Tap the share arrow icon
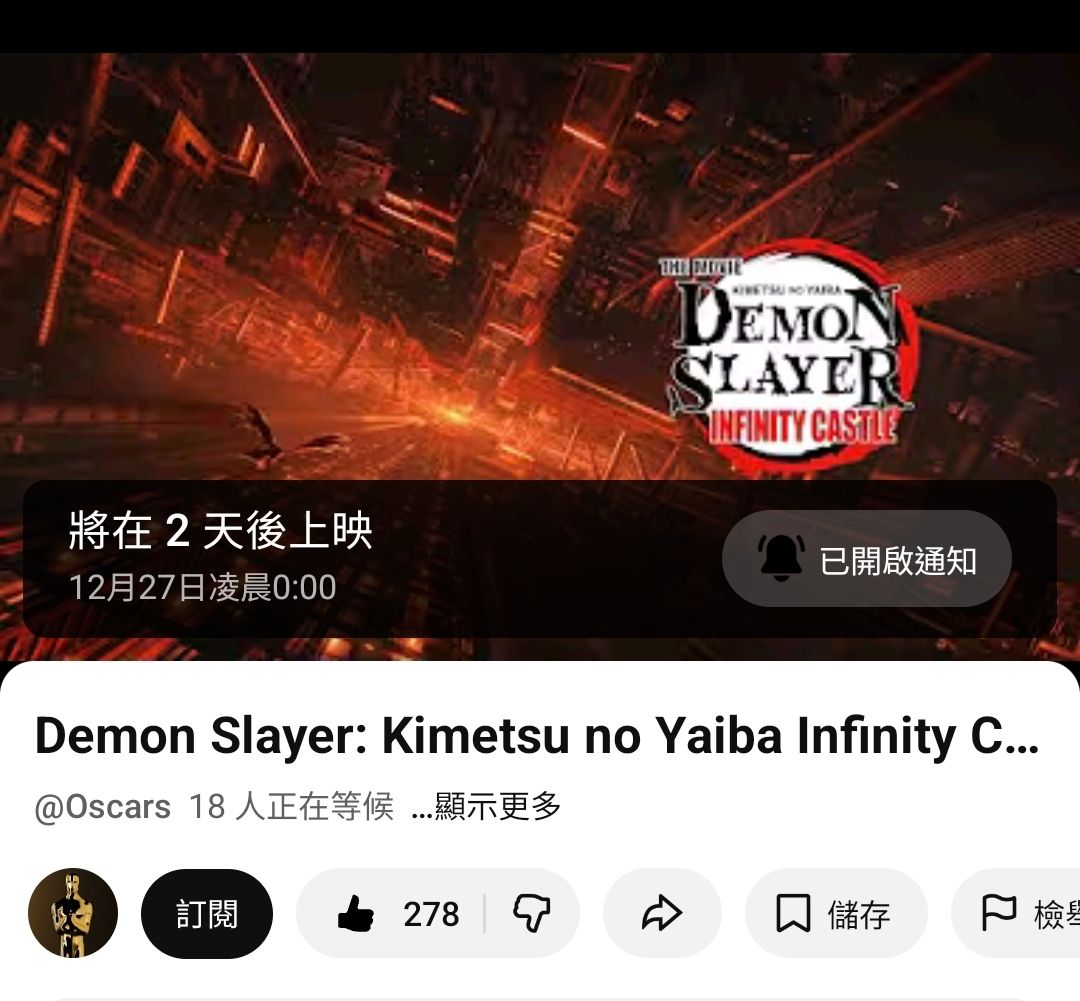The width and height of the screenshot is (1080, 1001). tap(662, 914)
